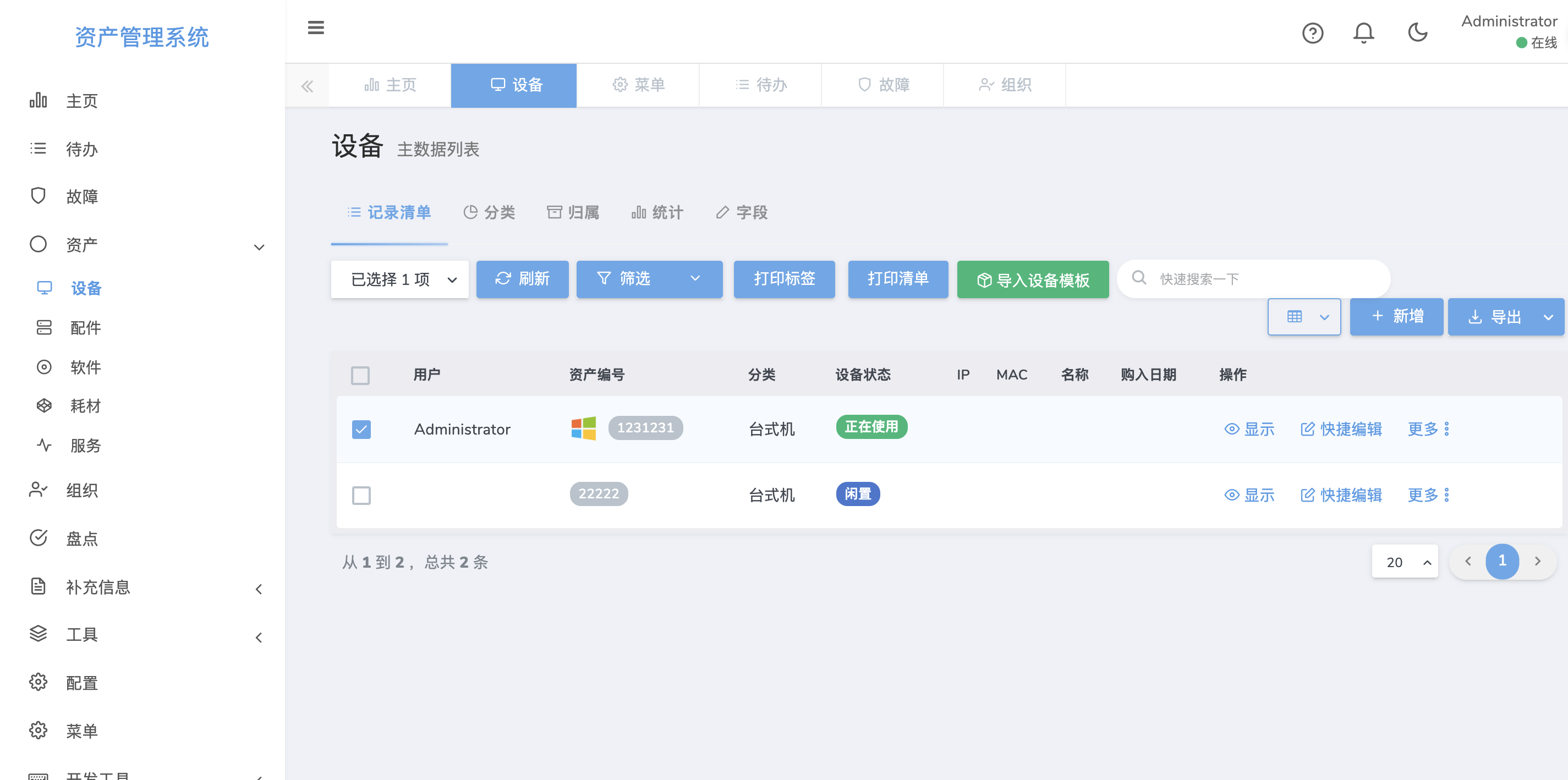Viewport: 1568px width, 780px height.
Task: Open the help question mark icon
Action: [1312, 33]
